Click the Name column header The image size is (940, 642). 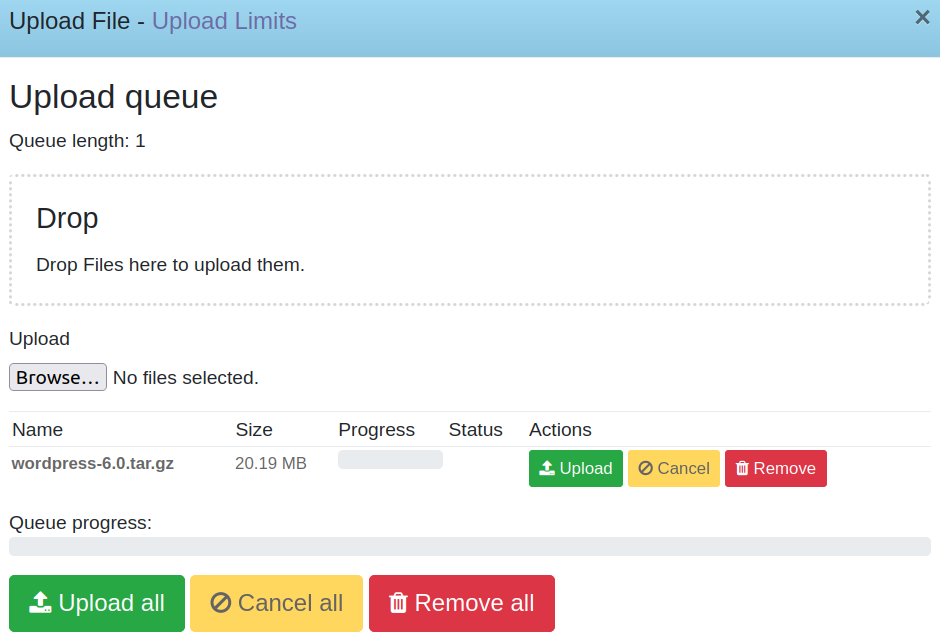(x=38, y=430)
